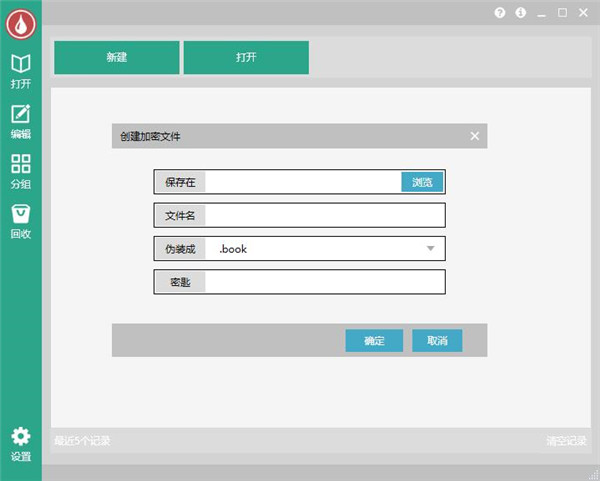Image resolution: width=600 pixels, height=481 pixels.
Task: Select the 编辑 edit icon in sidebar
Action: (21, 122)
